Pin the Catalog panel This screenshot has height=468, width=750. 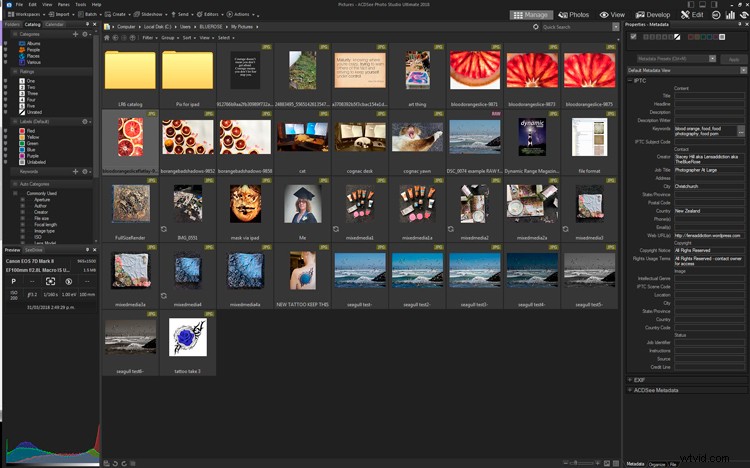pos(87,24)
